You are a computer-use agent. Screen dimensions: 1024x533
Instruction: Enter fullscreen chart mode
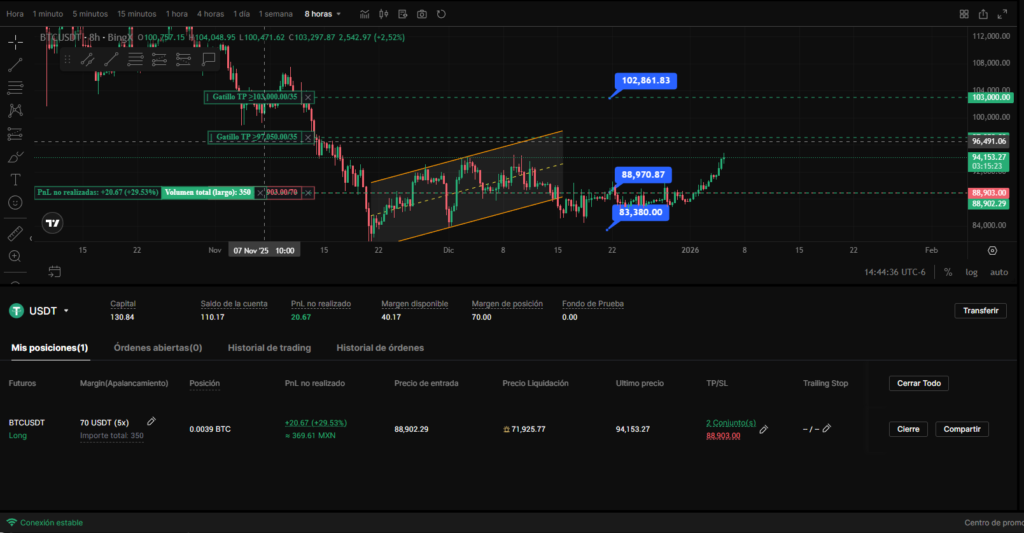(983, 14)
